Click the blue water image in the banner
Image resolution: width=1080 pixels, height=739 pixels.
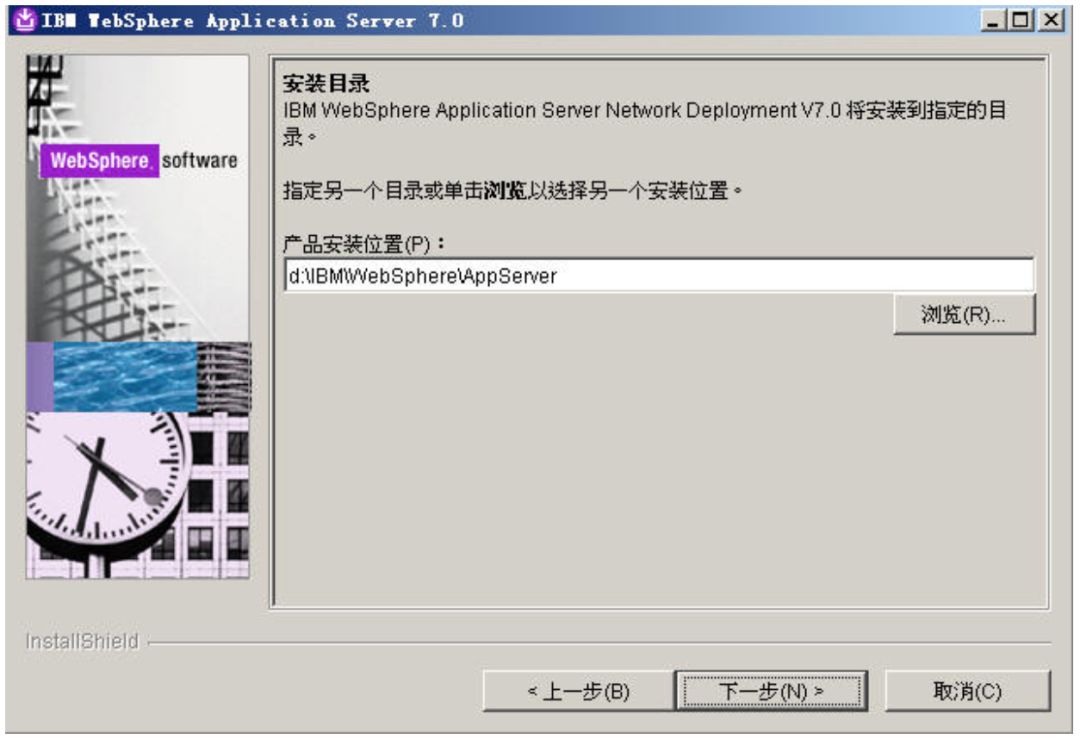[125, 377]
